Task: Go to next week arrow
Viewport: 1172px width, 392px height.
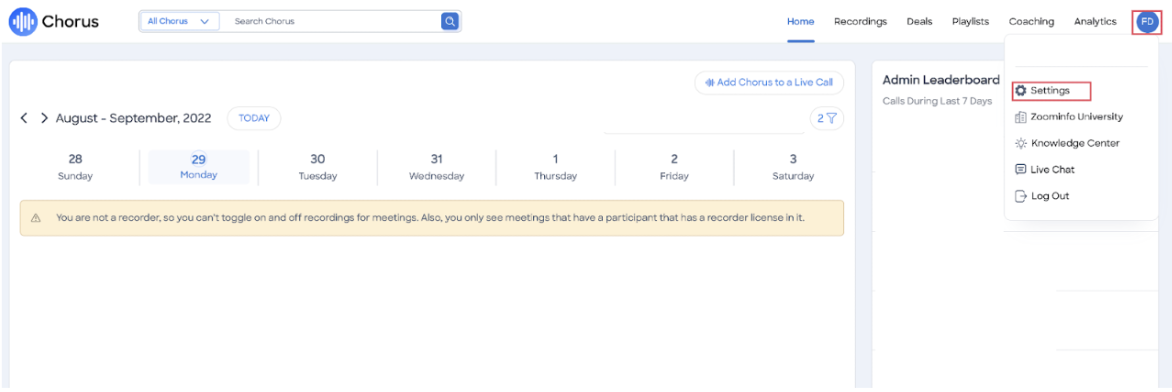Action: (44, 118)
